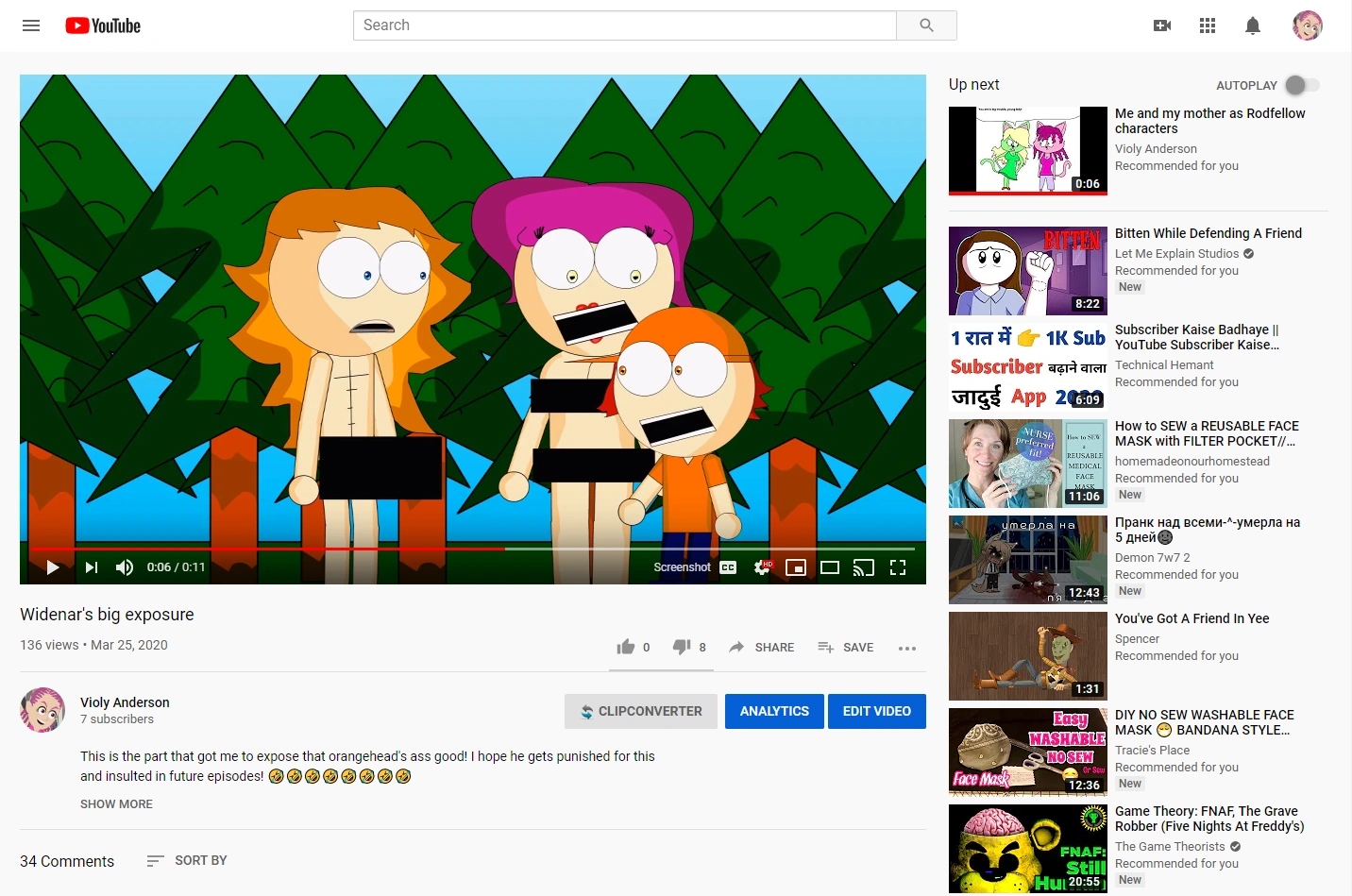Viewport: 1352px width, 896px height.
Task: Open 'DIY NO SEW WASHABLE FACE MASK' title
Action: click(1205, 722)
